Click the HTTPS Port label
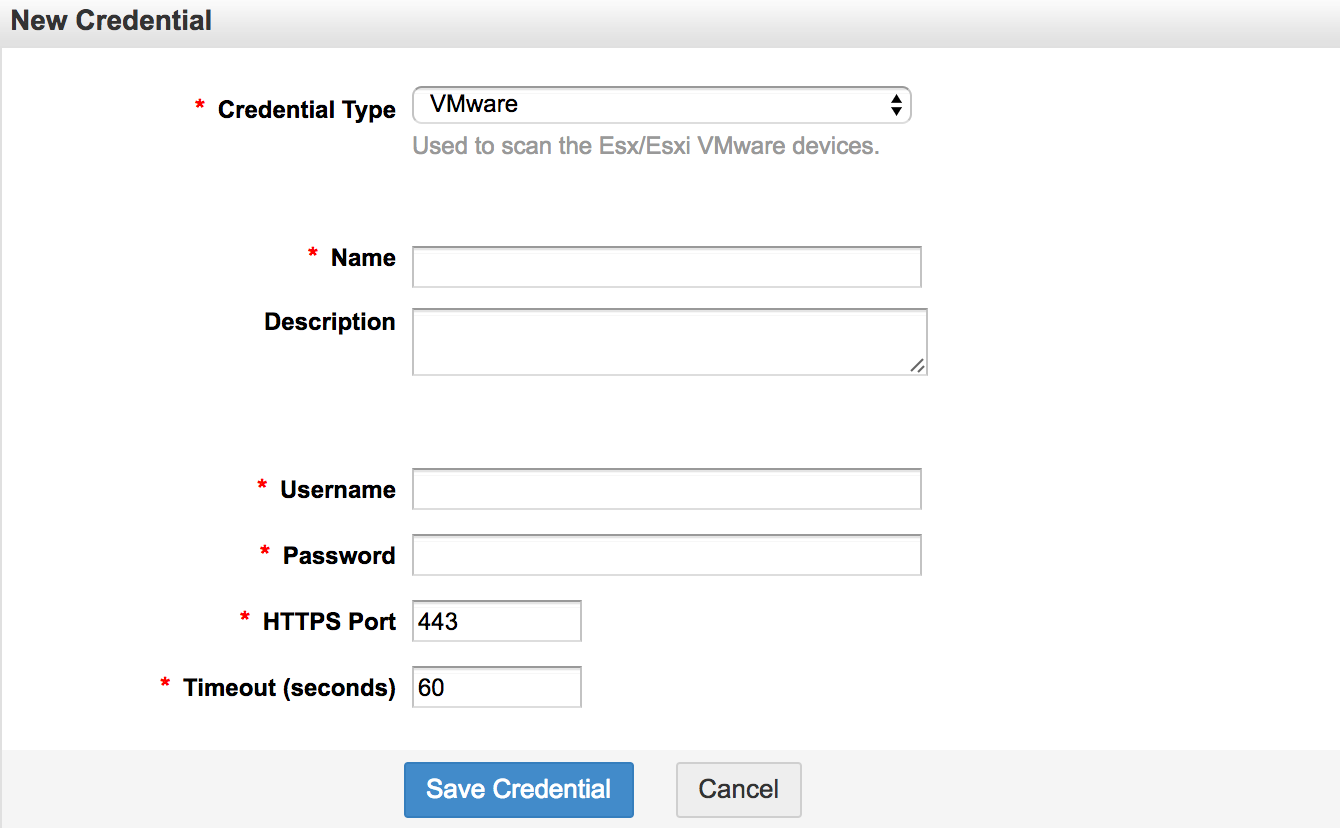 pyautogui.click(x=329, y=621)
